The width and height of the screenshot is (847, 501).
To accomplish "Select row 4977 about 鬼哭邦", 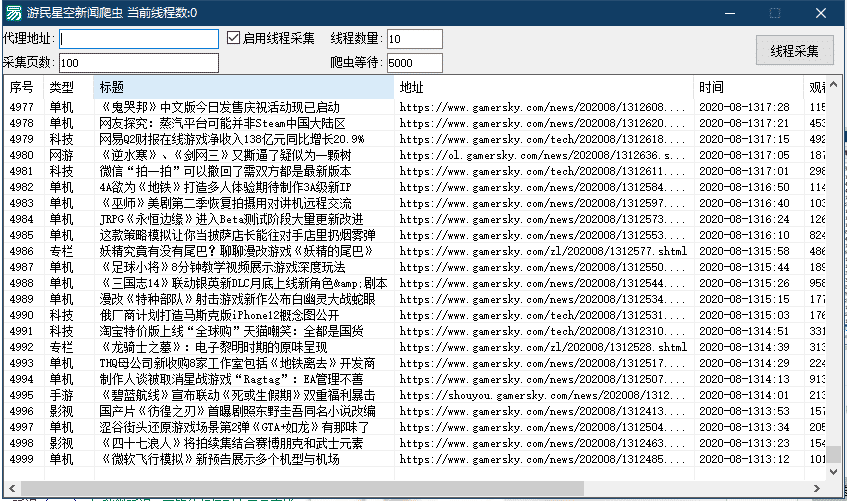I will click(x=220, y=107).
